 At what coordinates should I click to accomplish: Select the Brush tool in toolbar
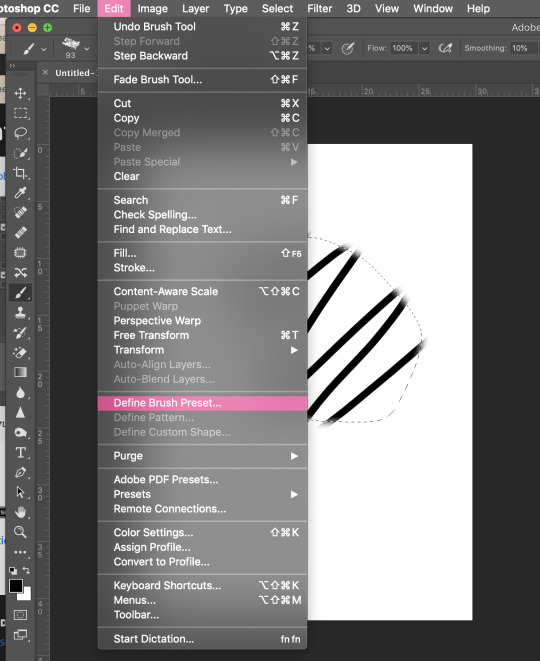20,292
